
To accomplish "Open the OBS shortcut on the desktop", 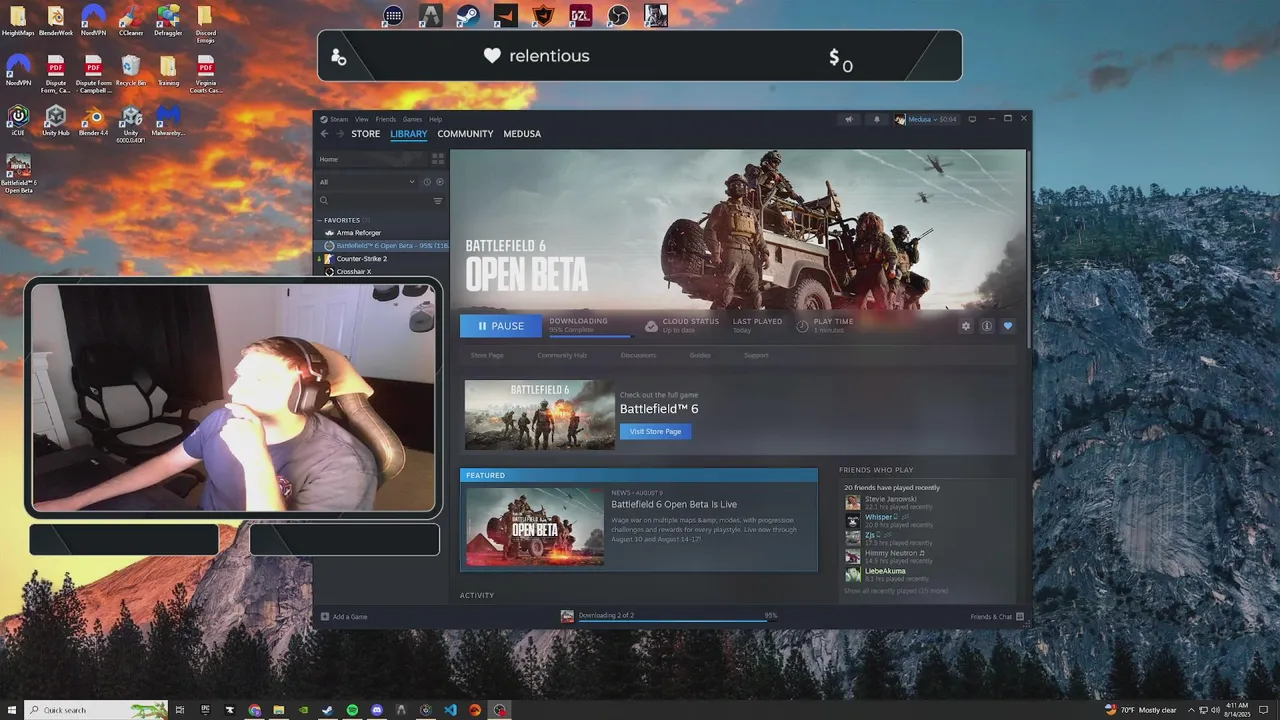I will [619, 15].
